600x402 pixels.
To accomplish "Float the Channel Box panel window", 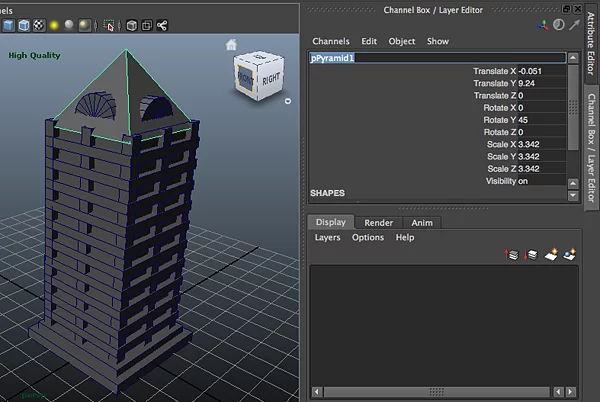I will coord(567,9).
